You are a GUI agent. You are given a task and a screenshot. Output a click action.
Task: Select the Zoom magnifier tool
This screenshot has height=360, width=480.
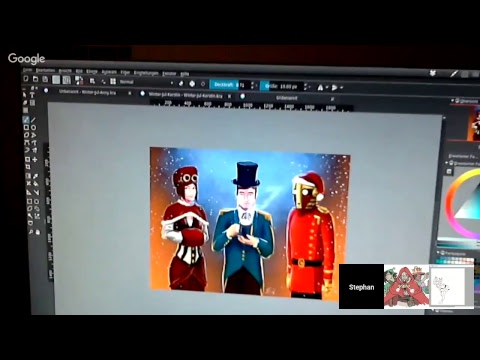pos(30,231)
